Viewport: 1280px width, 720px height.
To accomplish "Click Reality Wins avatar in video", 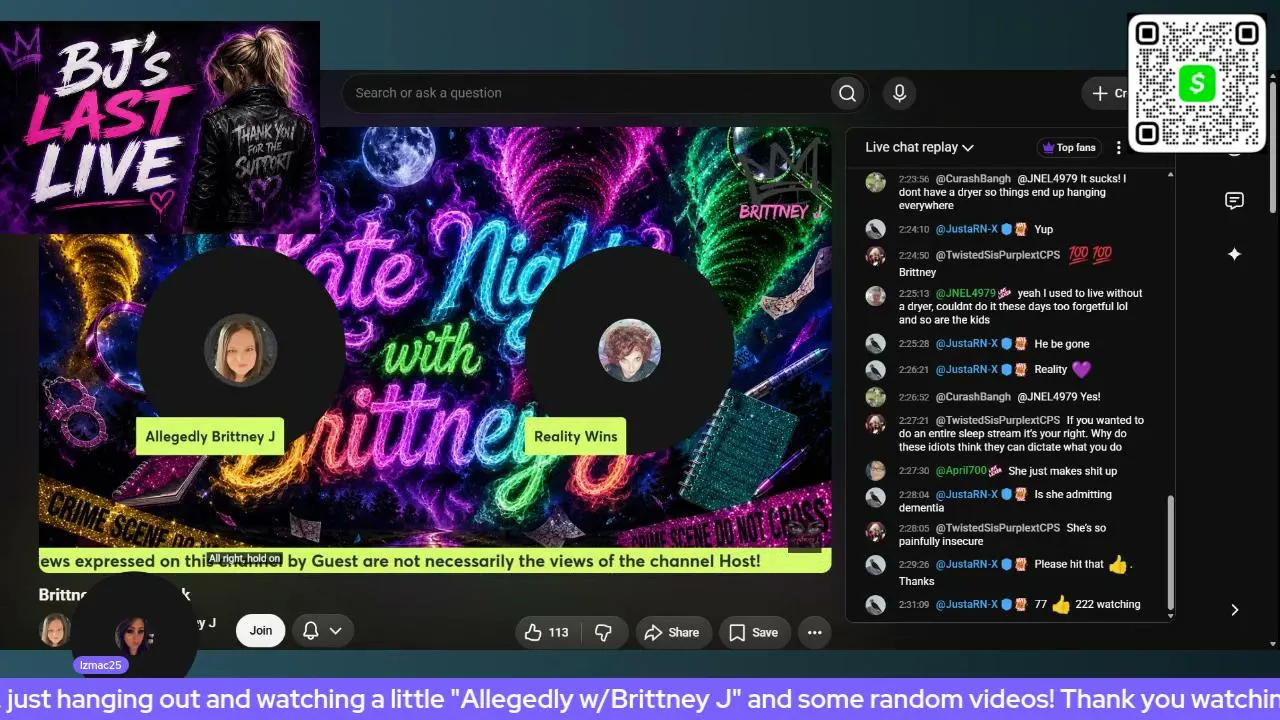I will coord(629,350).
